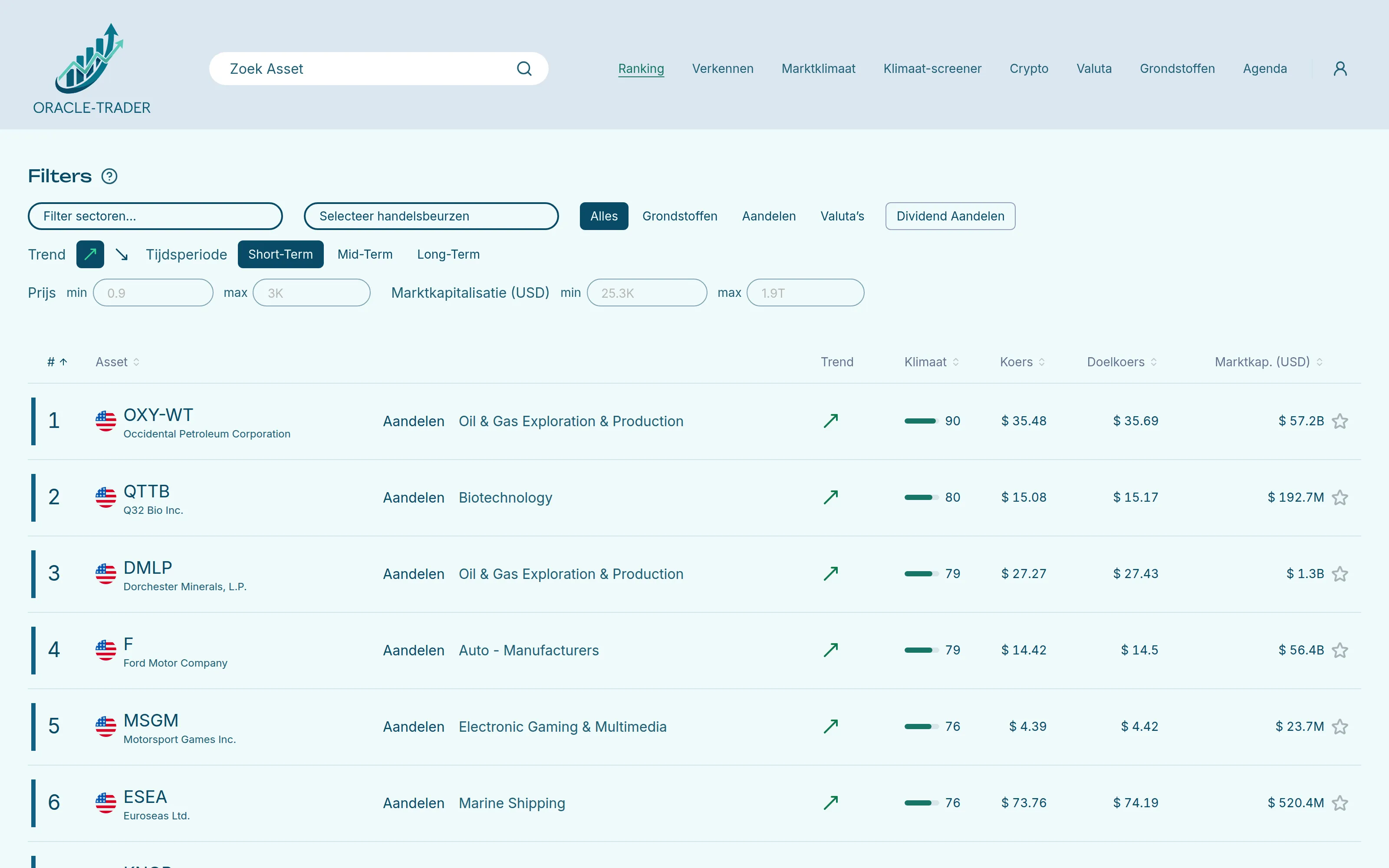The height and width of the screenshot is (868, 1389).
Task: Star the QTTB row as favorite
Action: pyautogui.click(x=1340, y=498)
